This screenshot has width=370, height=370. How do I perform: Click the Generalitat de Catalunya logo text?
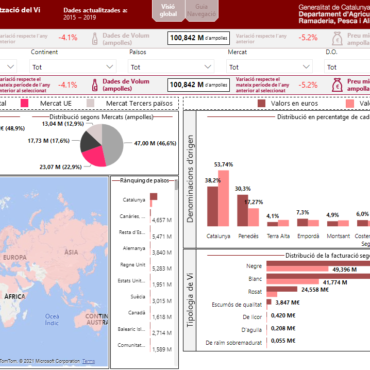334,14
